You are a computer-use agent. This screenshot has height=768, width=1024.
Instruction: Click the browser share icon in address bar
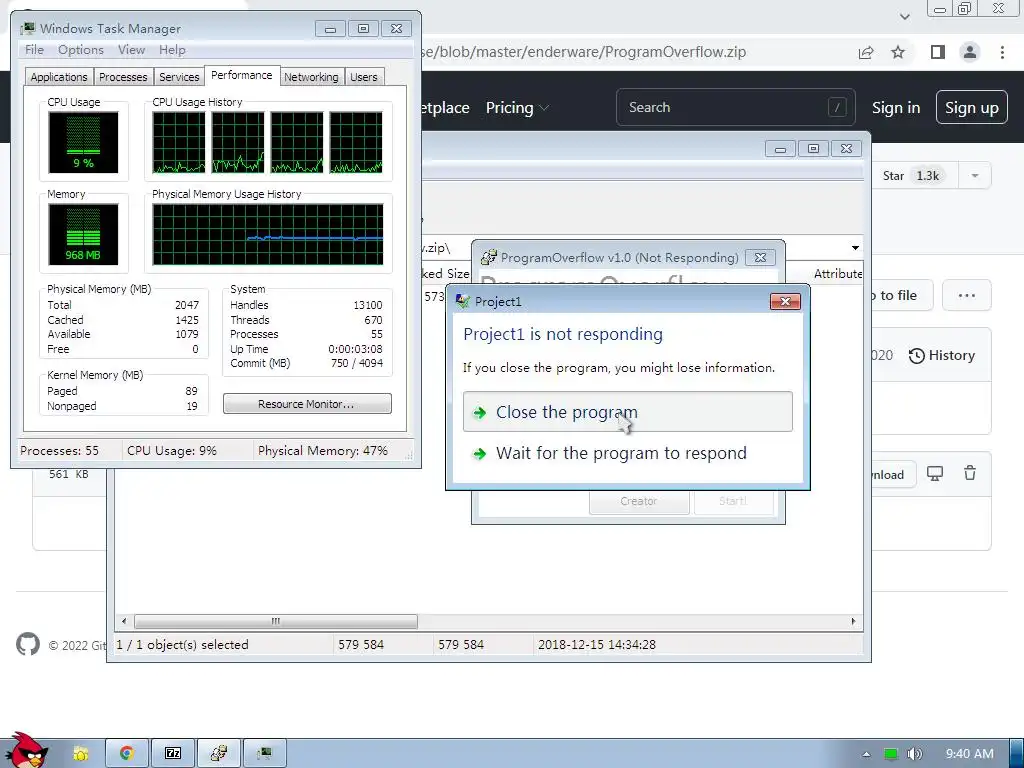866,52
